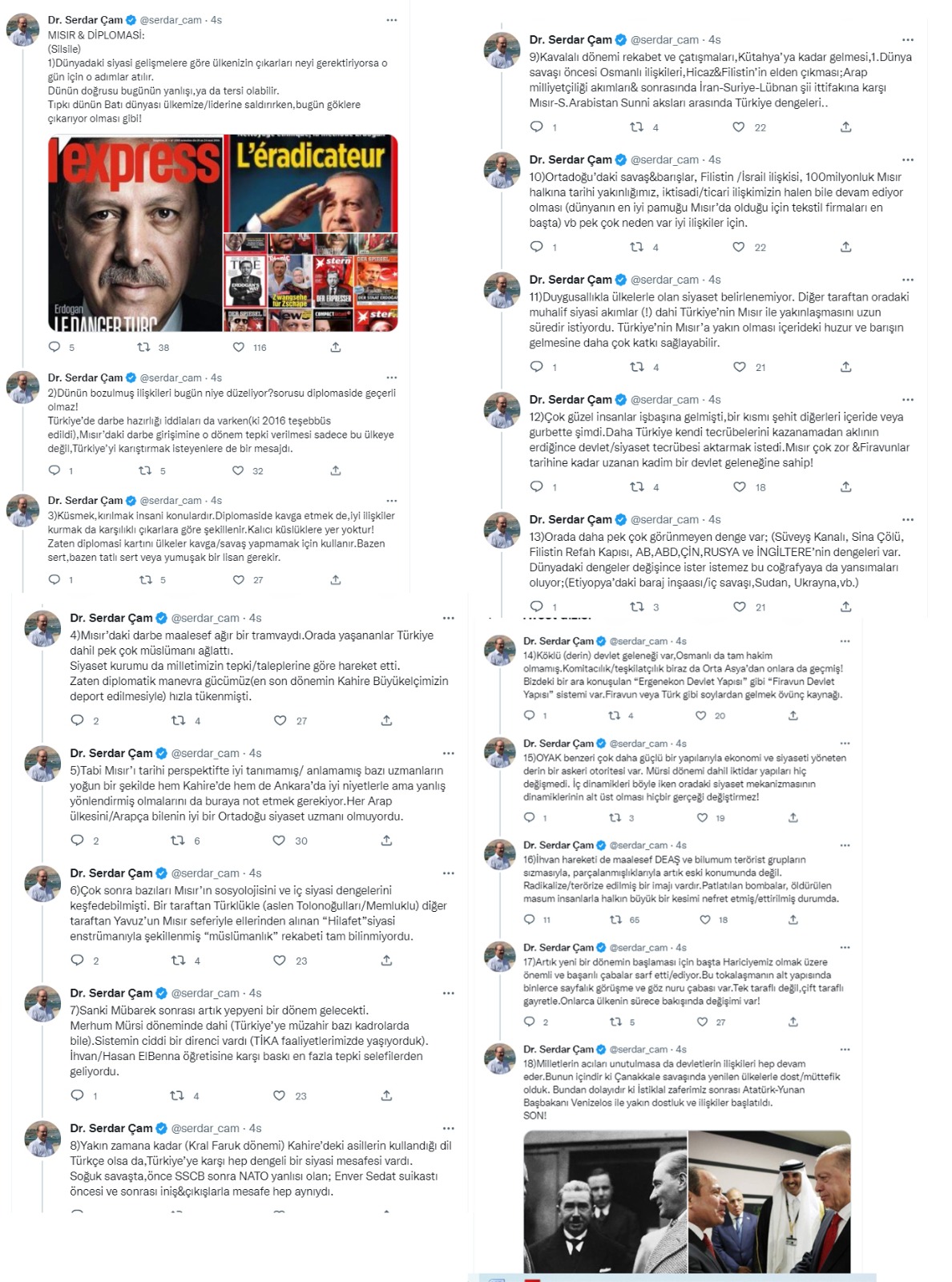952x1282 pixels.
Task: Open more options on tweet 4)Mısır'daki darbe
Action: (x=449, y=618)
